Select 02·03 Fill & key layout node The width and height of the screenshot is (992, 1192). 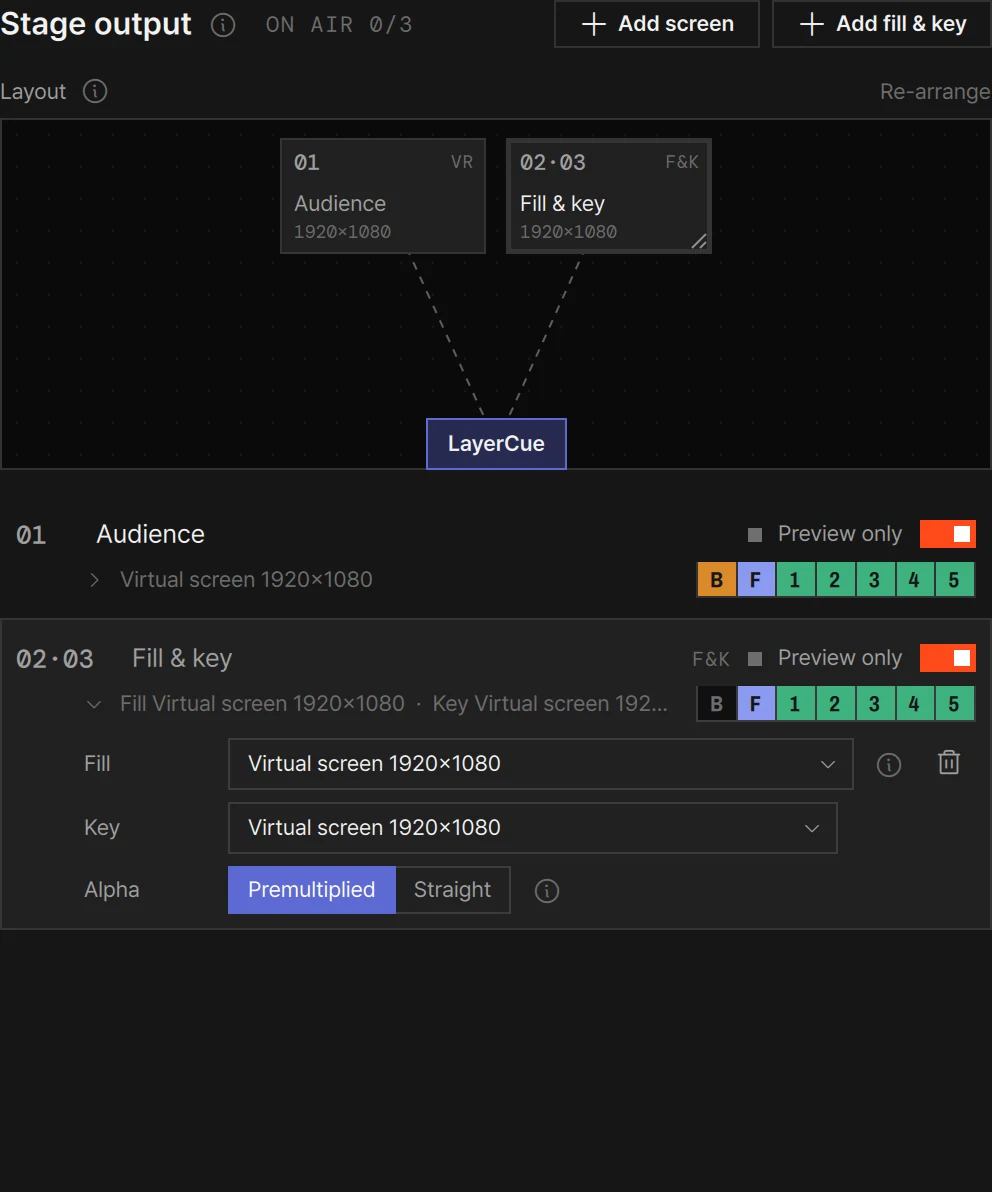(609, 196)
